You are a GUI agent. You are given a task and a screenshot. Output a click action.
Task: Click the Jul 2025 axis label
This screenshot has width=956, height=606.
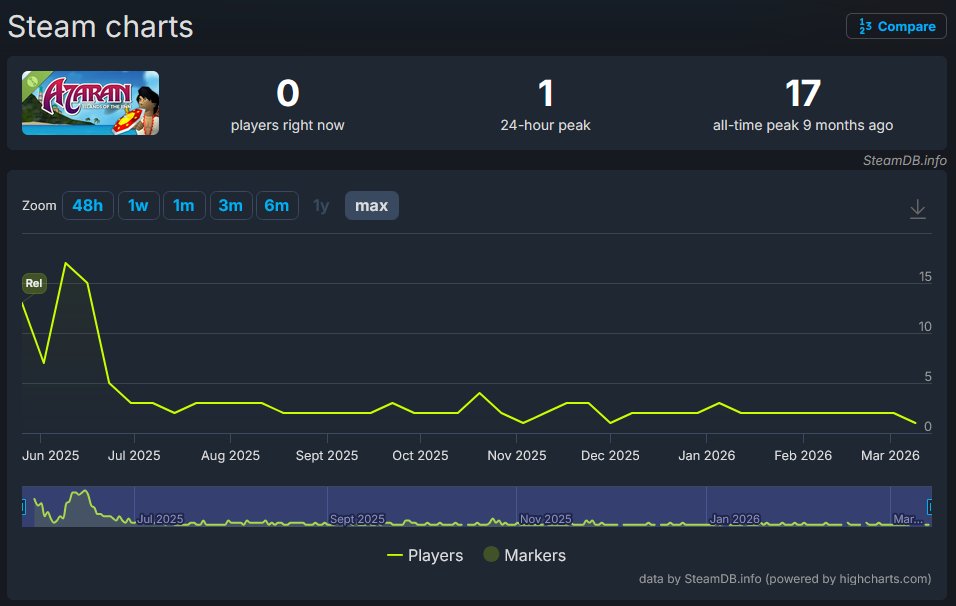[x=134, y=455]
